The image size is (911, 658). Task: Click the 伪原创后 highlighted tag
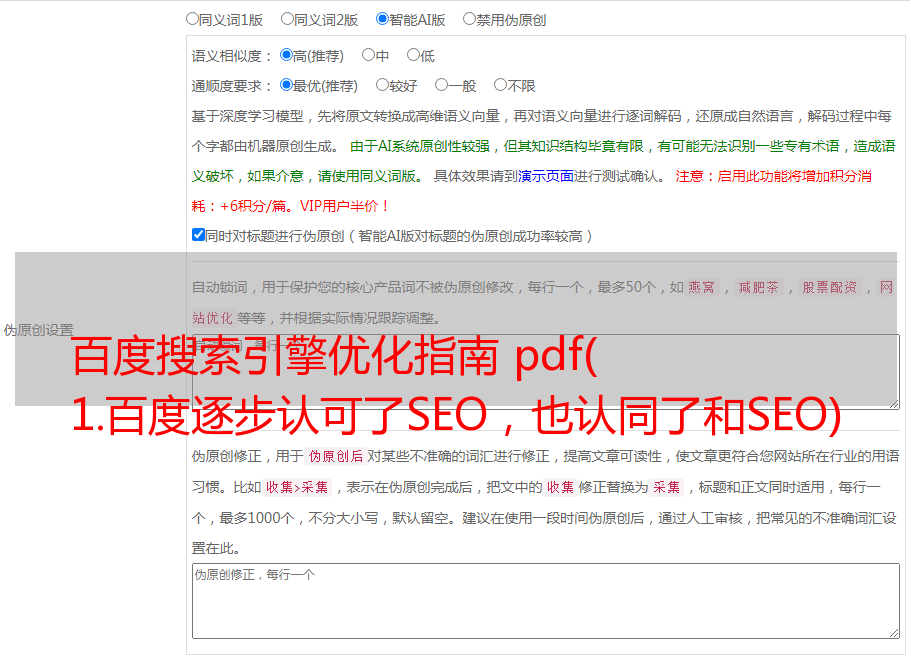point(336,456)
